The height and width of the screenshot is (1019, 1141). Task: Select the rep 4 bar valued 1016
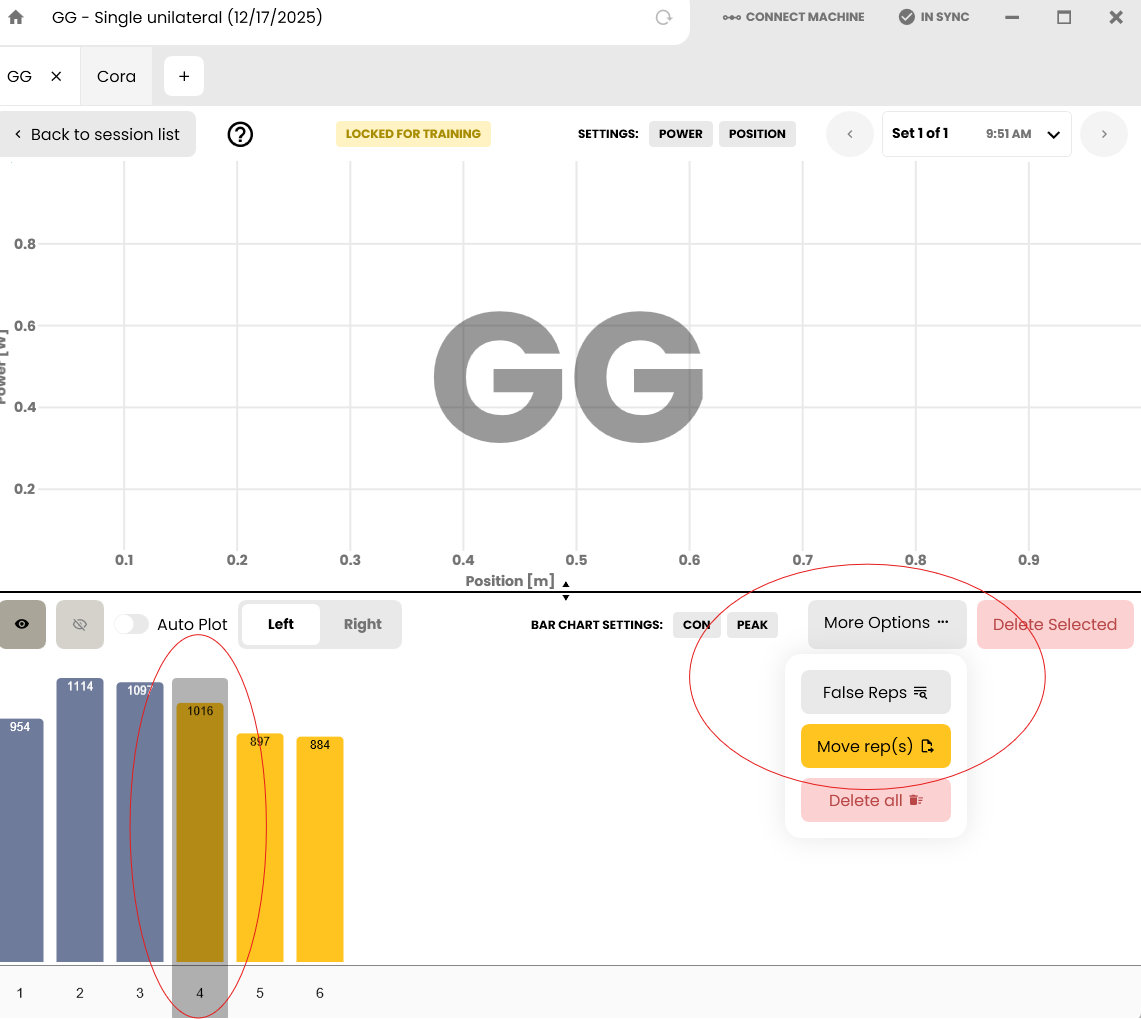[200, 832]
